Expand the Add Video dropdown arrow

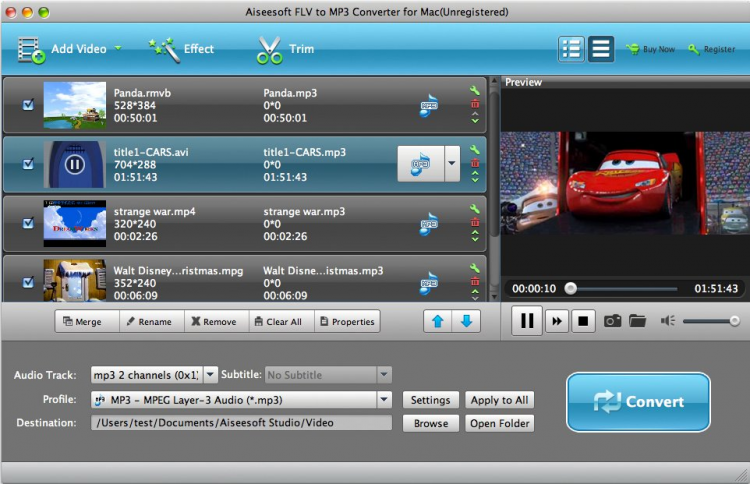[118, 48]
